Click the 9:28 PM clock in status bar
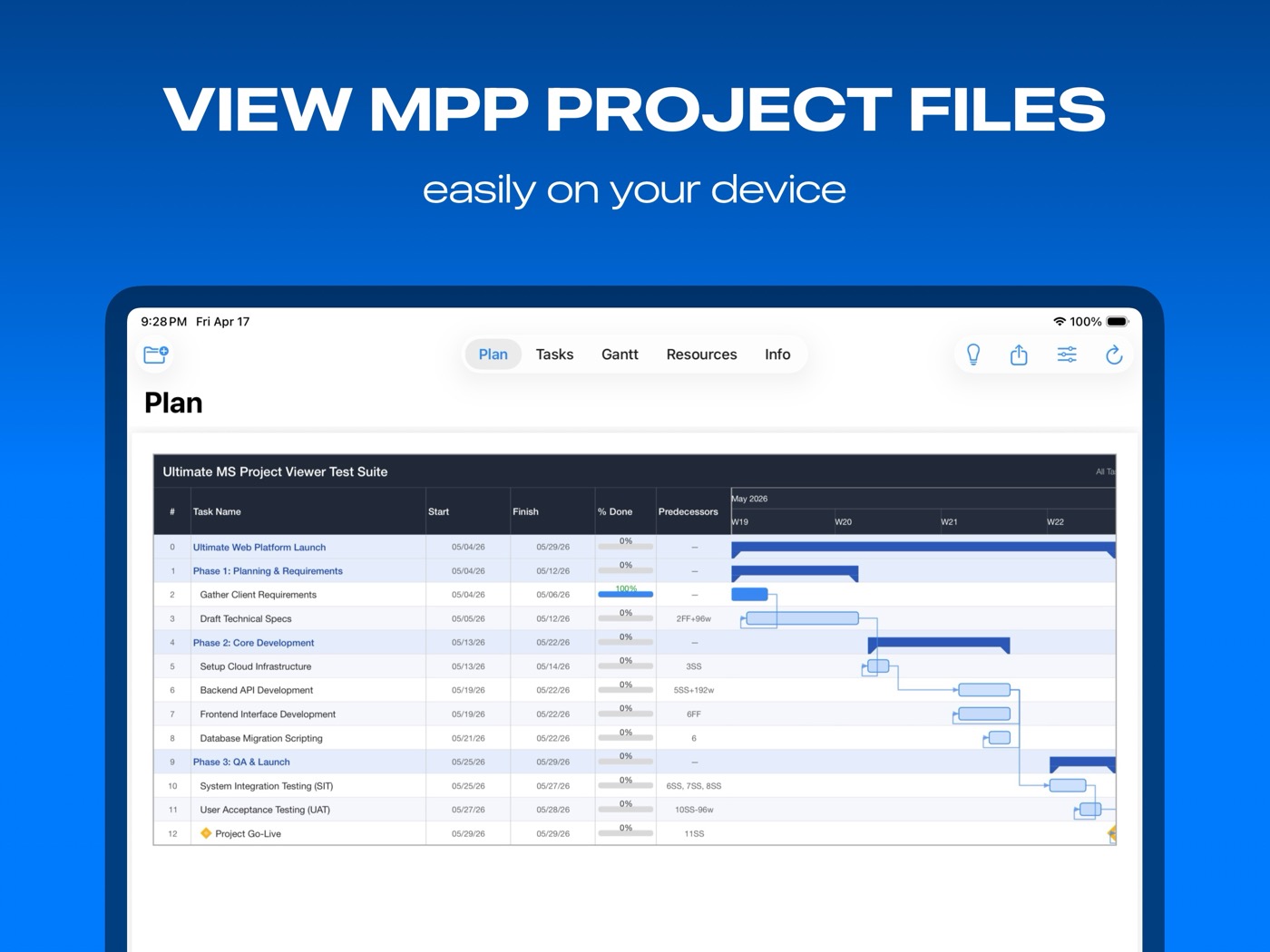 [163, 322]
